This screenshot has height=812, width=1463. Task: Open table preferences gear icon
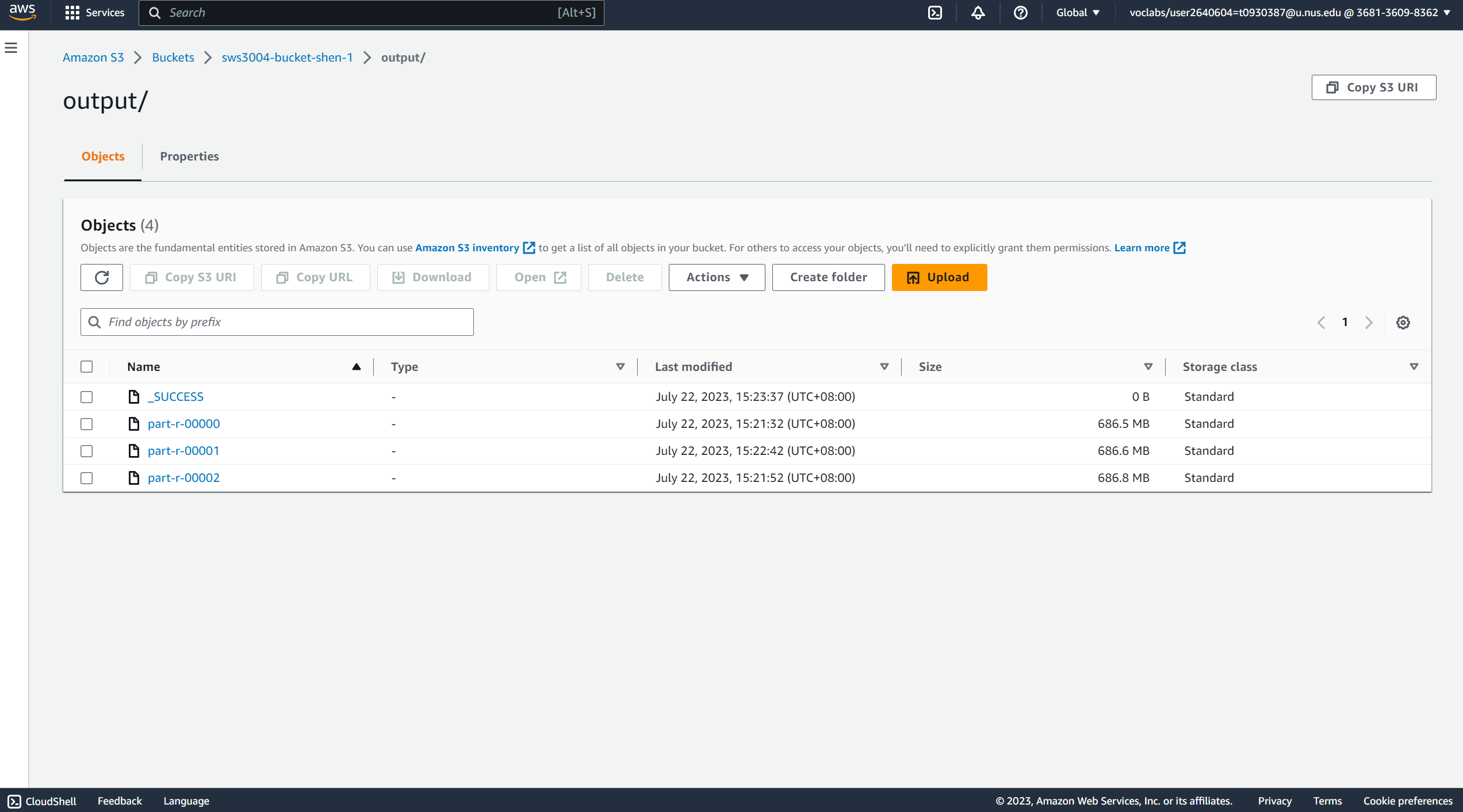pos(1403,323)
